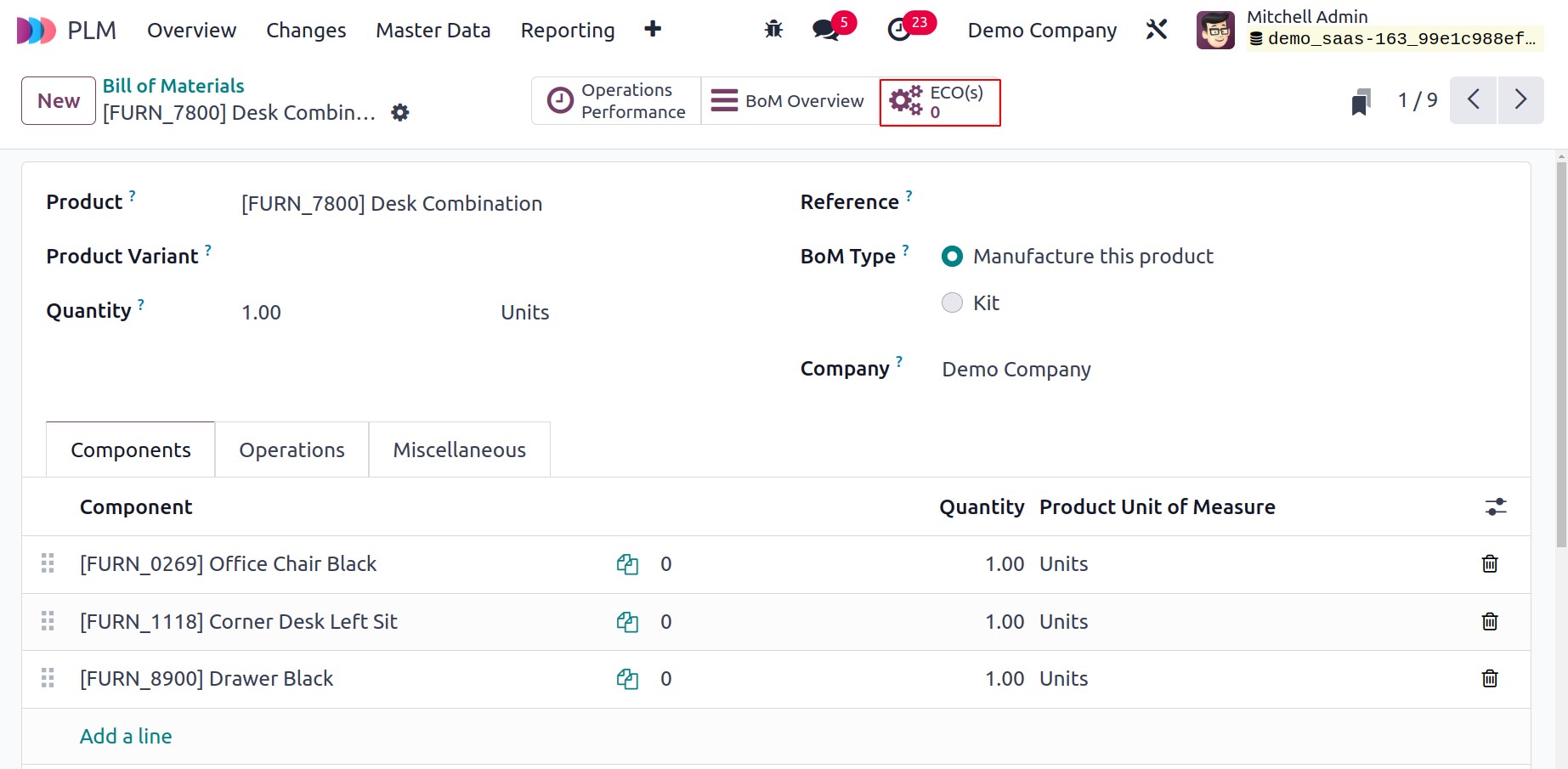This screenshot has width=1568, height=769.
Task: Switch to the Operations tab
Action: (292, 450)
